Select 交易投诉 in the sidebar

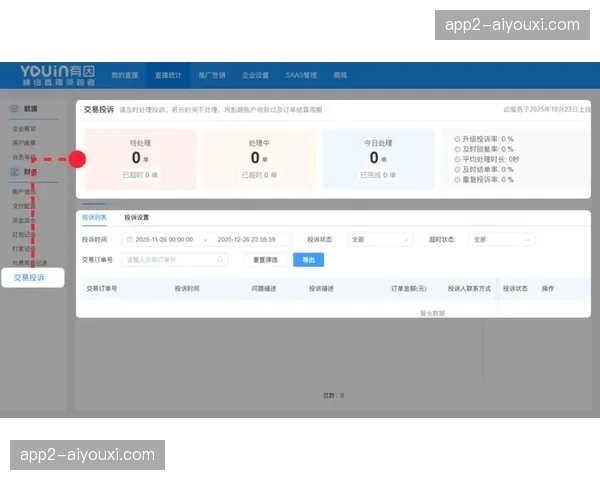pos(33,278)
